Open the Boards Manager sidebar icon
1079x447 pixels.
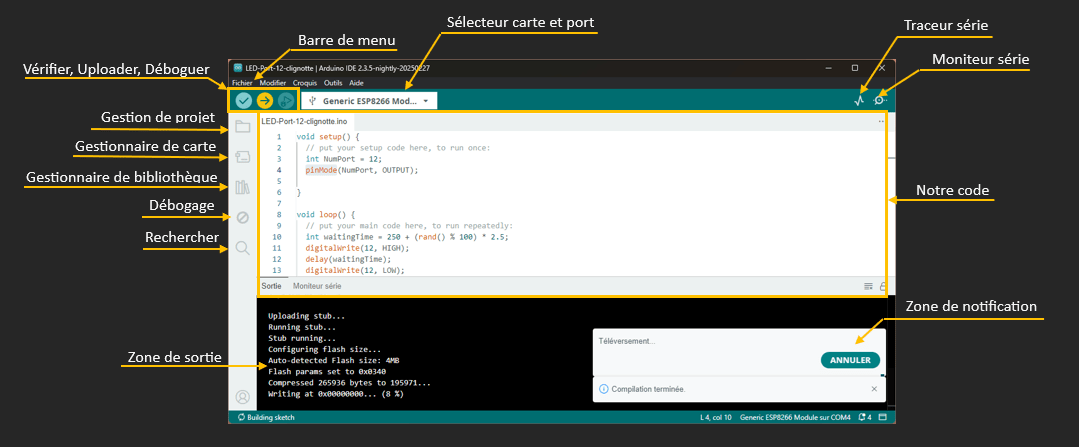coord(242,157)
